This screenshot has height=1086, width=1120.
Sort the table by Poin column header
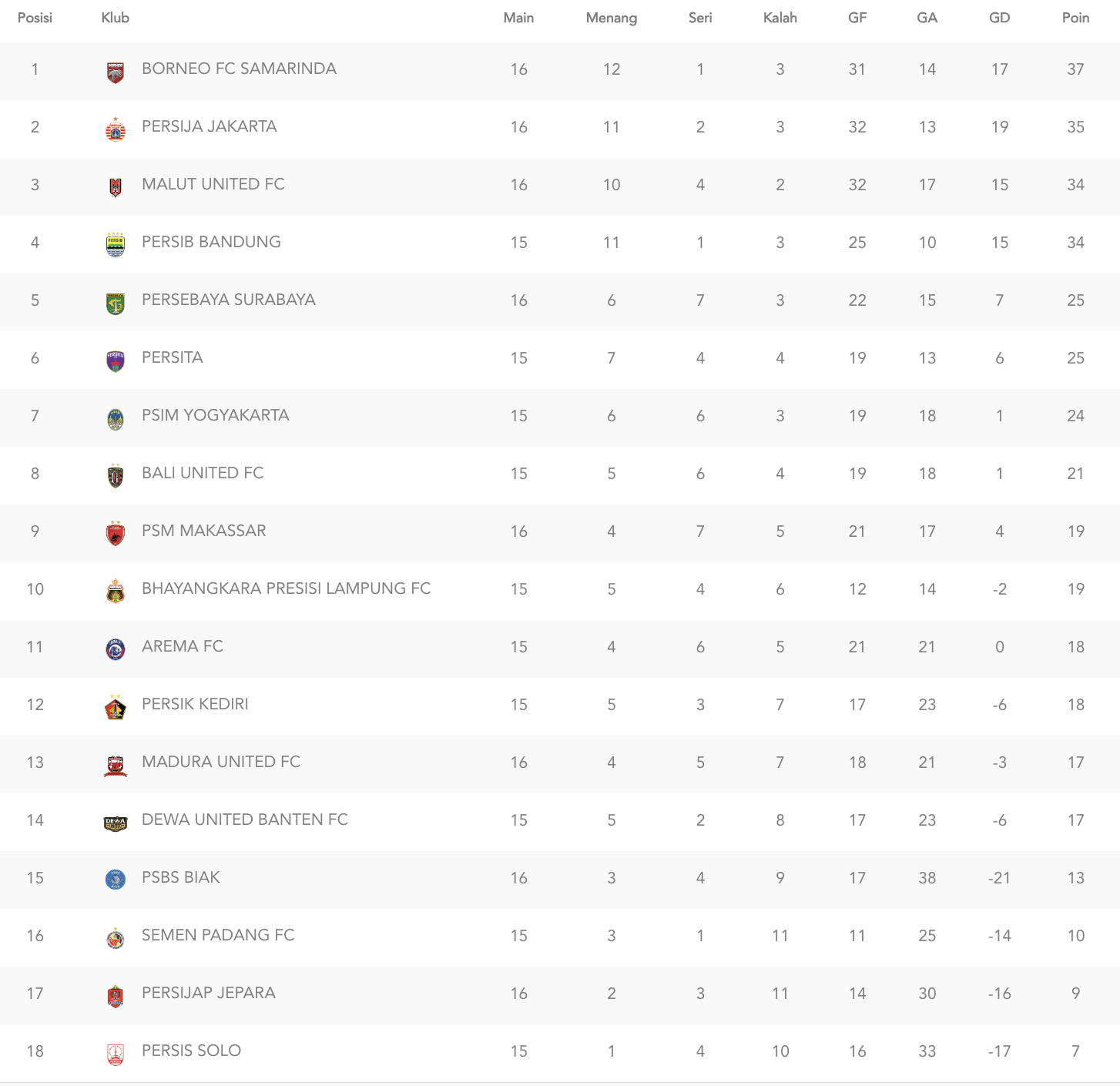point(1075,18)
